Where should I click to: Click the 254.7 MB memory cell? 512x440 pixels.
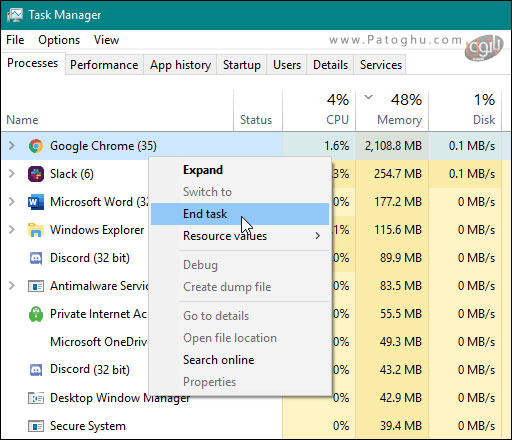pyautogui.click(x=392, y=174)
